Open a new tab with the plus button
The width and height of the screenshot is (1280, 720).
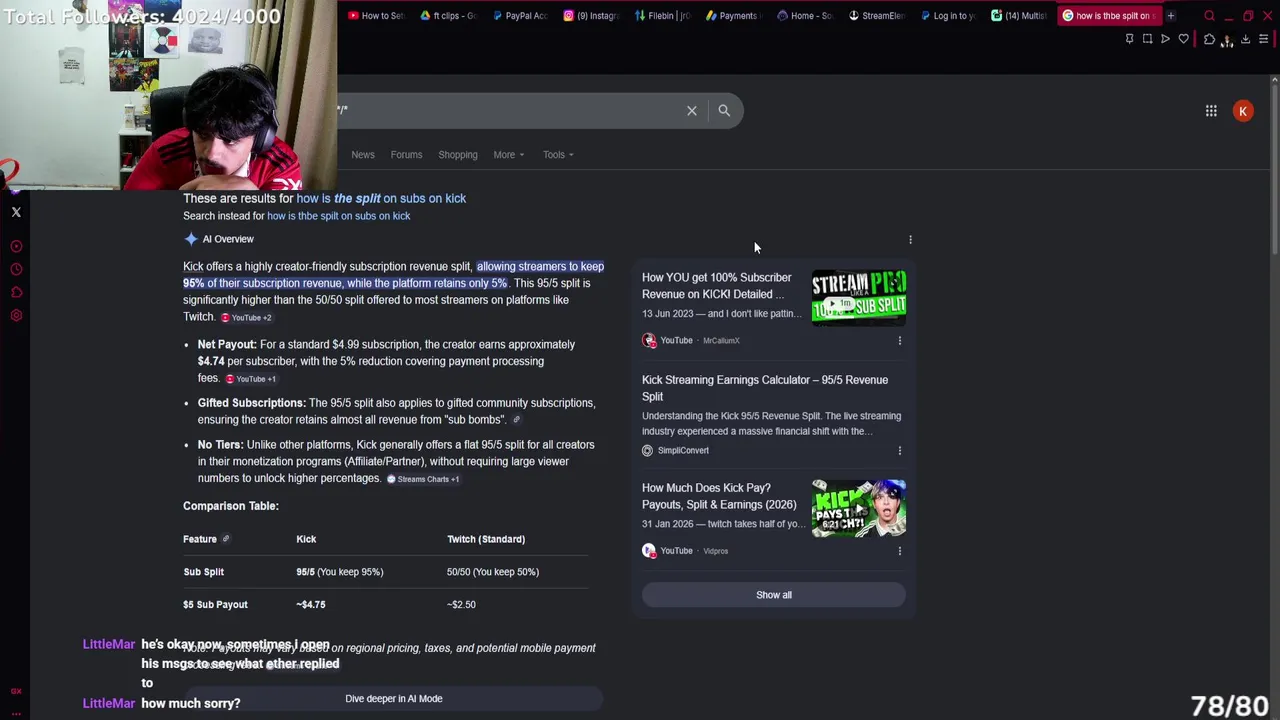[x=1170, y=16]
